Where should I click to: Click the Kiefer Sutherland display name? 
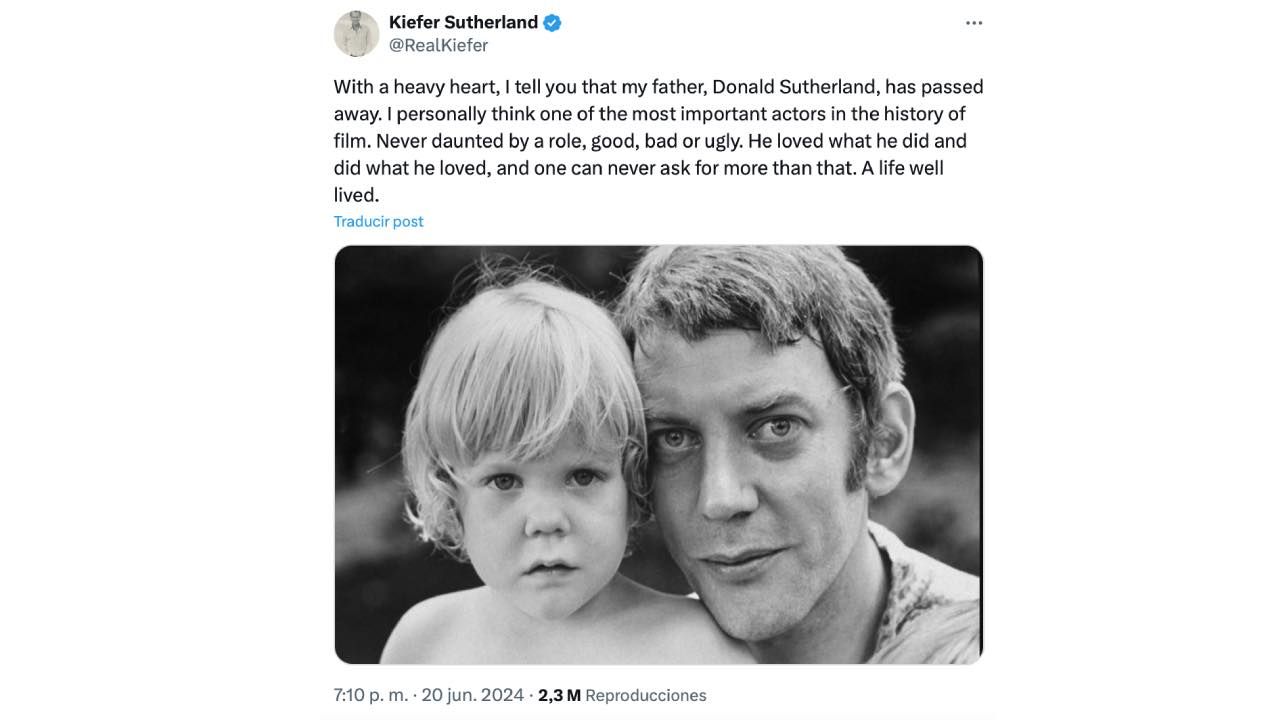point(463,22)
